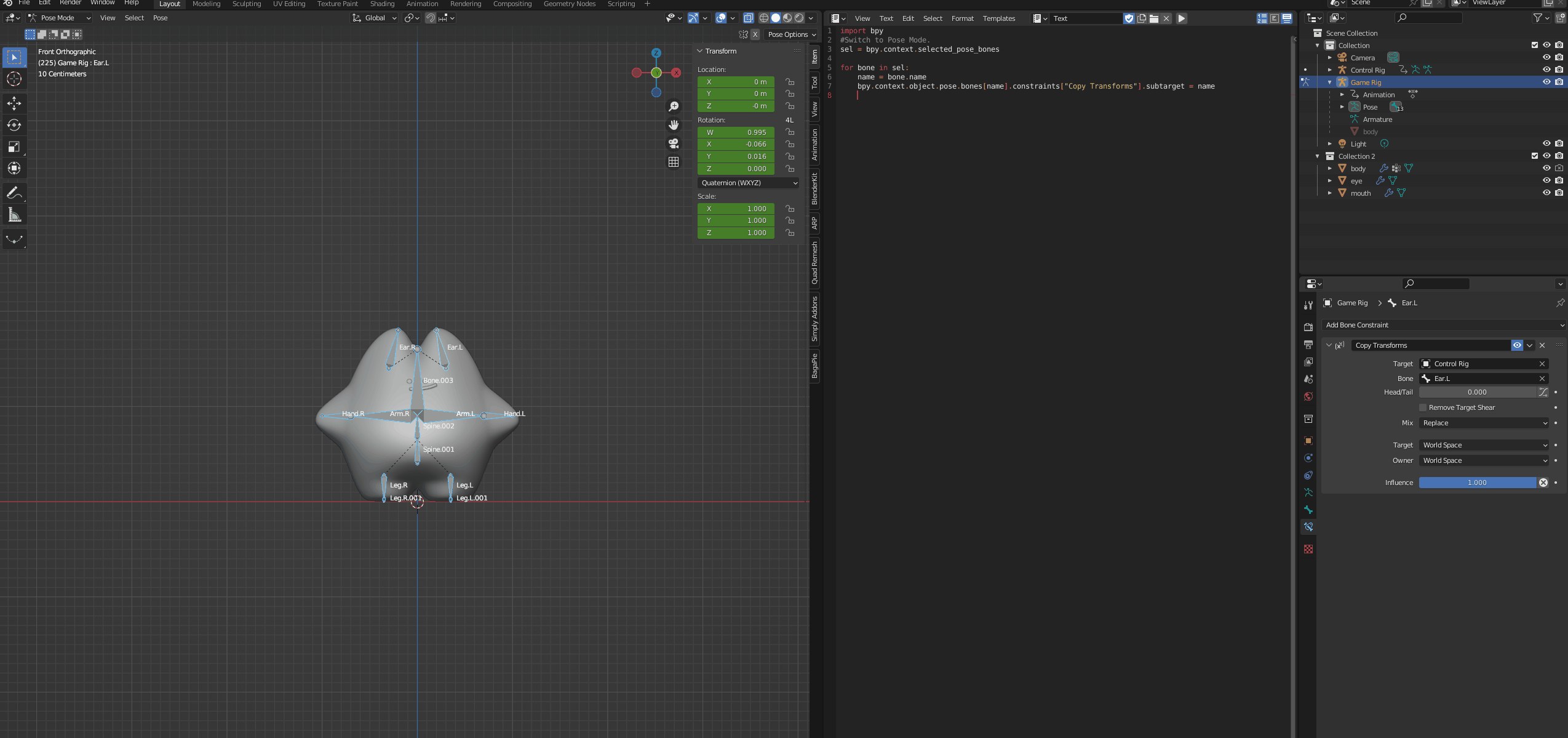Adjust the Influence slider
Screen dimensions: 1568x738
[x=1477, y=483]
